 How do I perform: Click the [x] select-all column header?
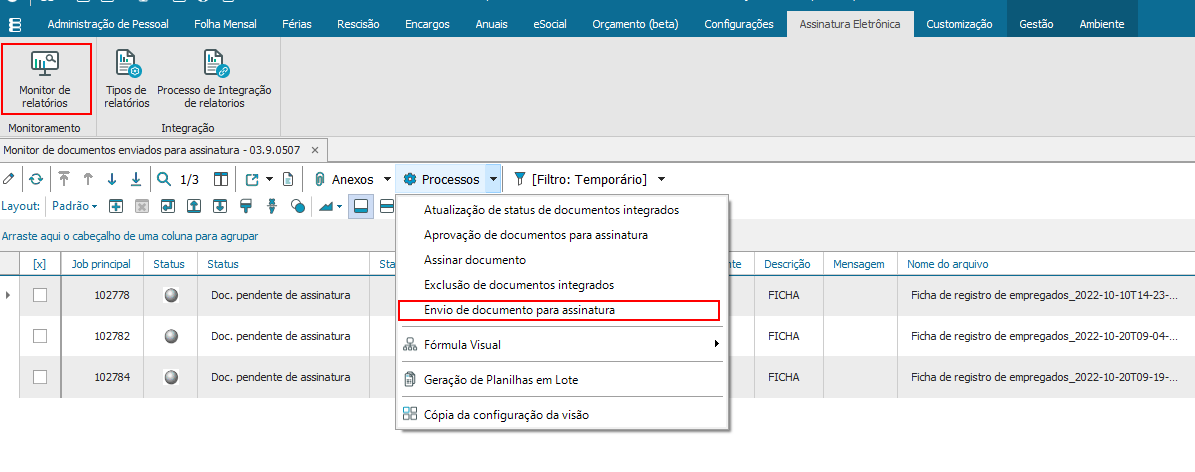(40, 264)
